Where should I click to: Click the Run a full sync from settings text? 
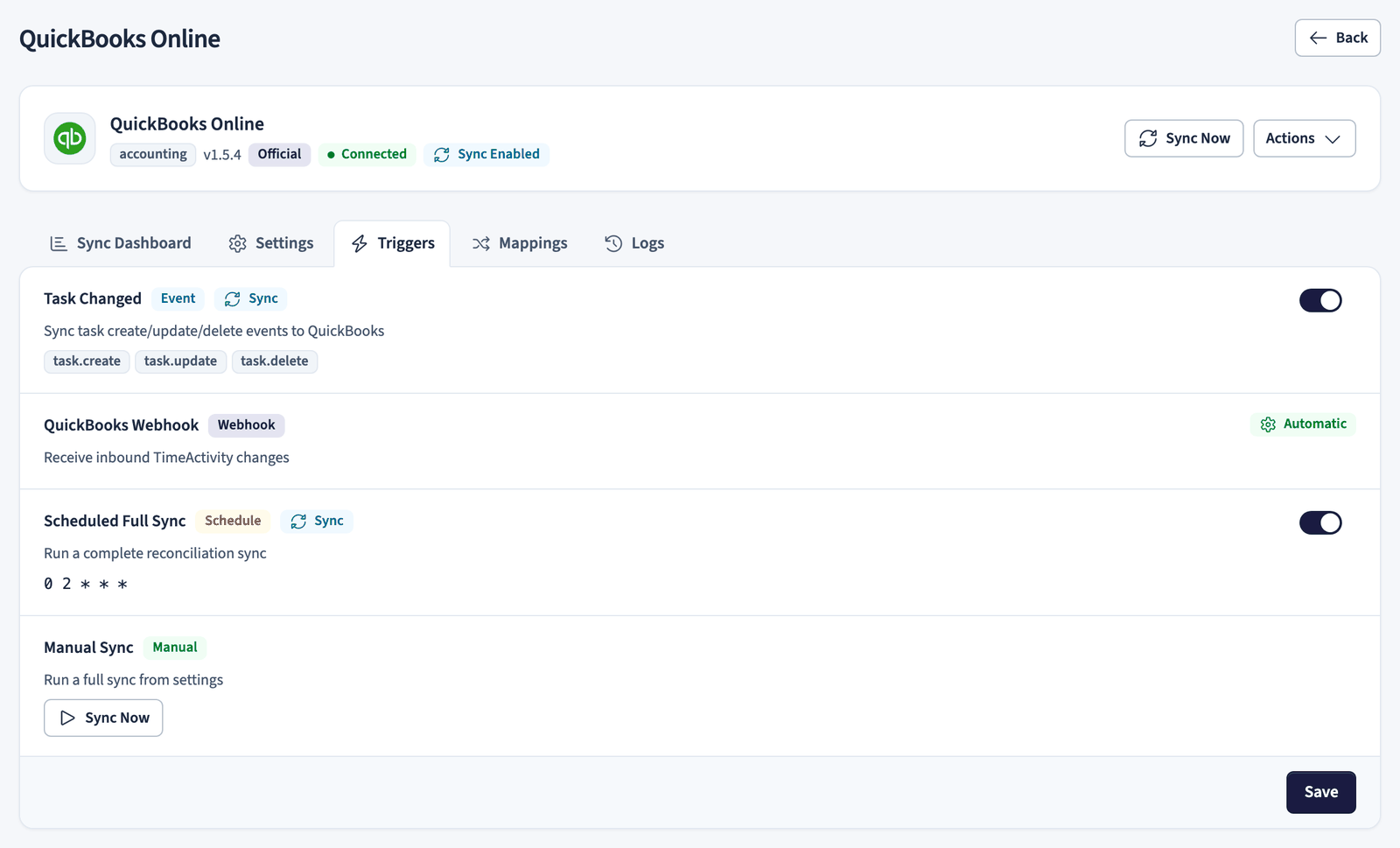pos(134,680)
